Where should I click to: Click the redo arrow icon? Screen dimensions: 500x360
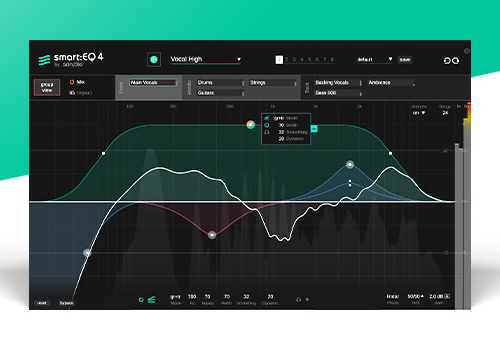click(x=456, y=60)
